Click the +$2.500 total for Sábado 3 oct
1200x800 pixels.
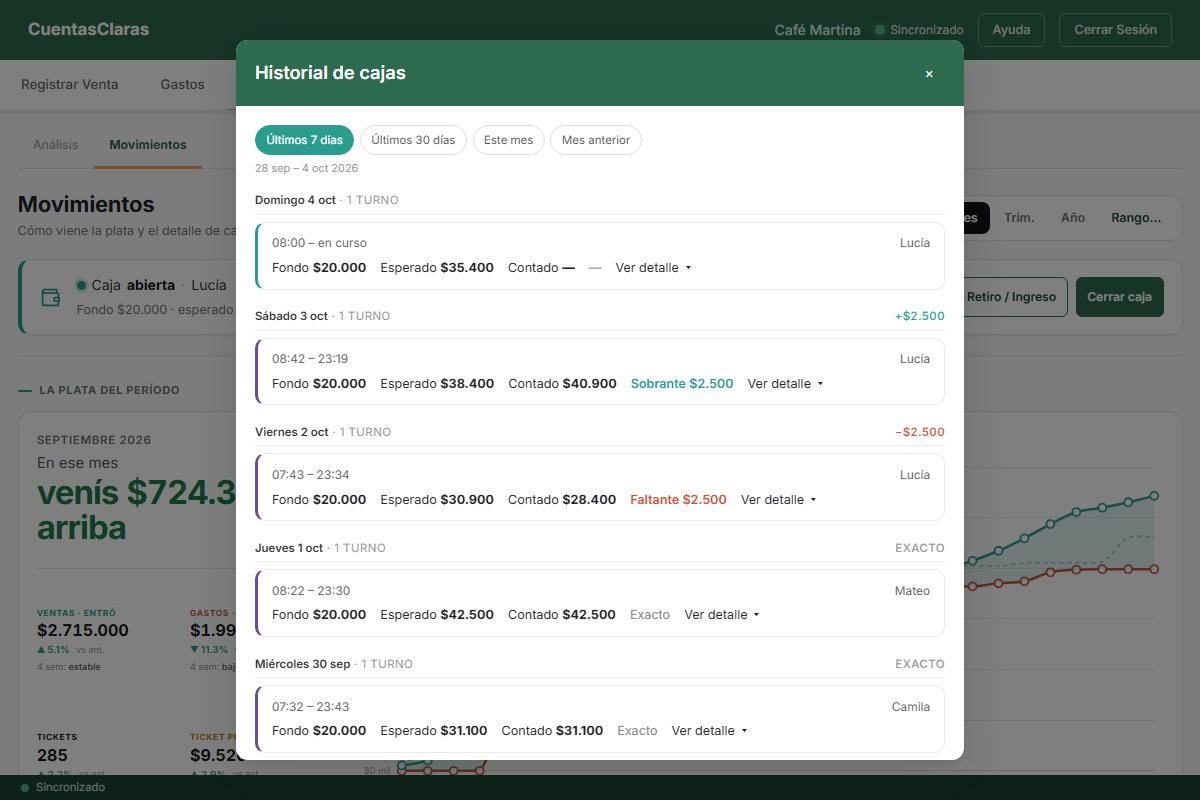[x=920, y=316]
